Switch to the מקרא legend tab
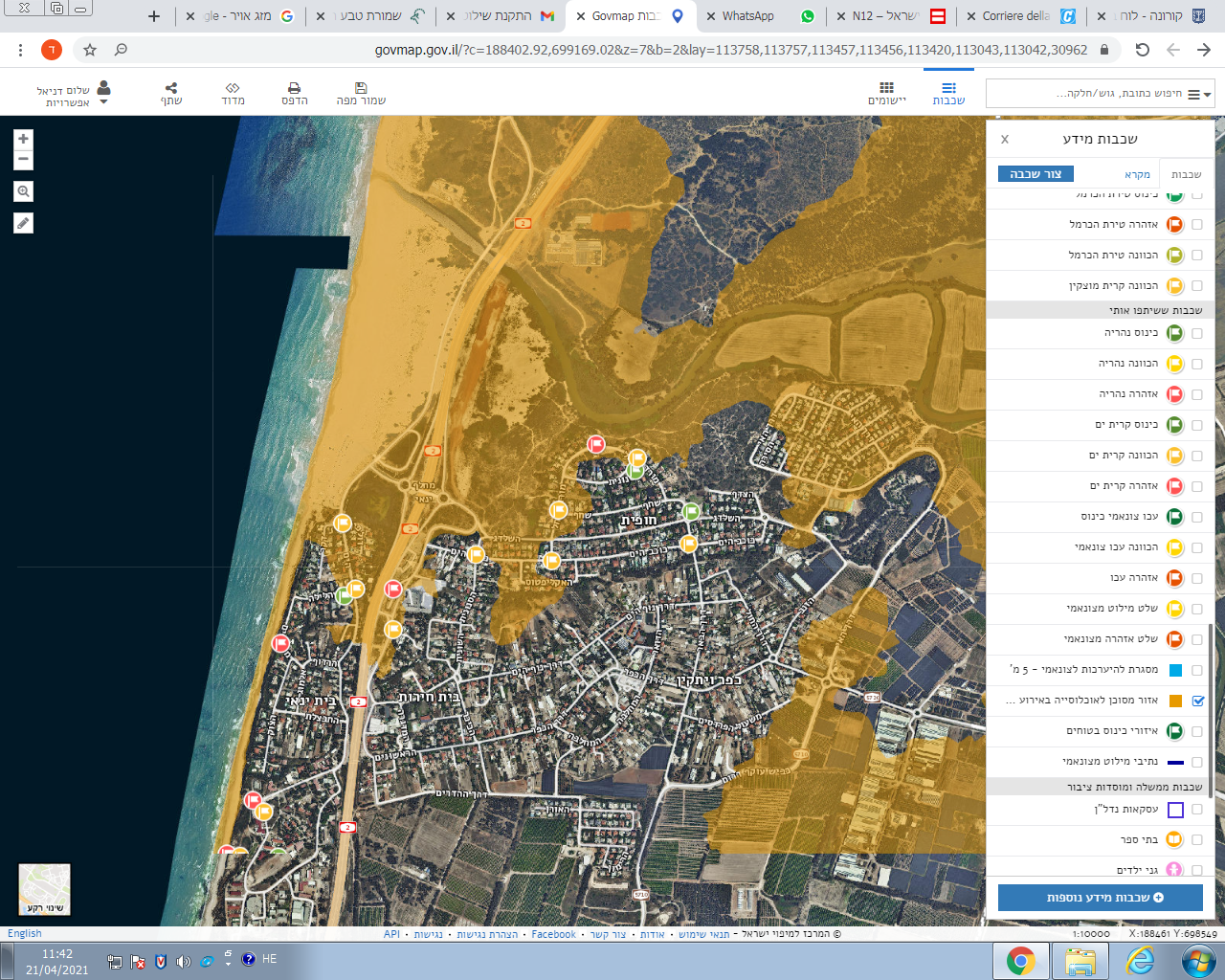Screen dimensions: 1225x980 (x=1137, y=174)
